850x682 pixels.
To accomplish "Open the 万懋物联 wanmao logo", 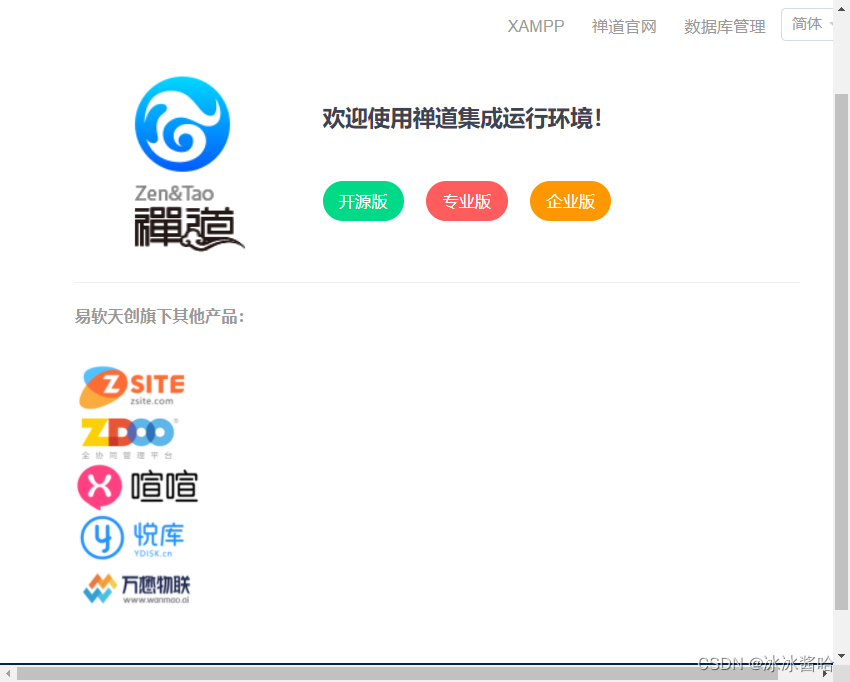I will pyautogui.click(x=137, y=588).
